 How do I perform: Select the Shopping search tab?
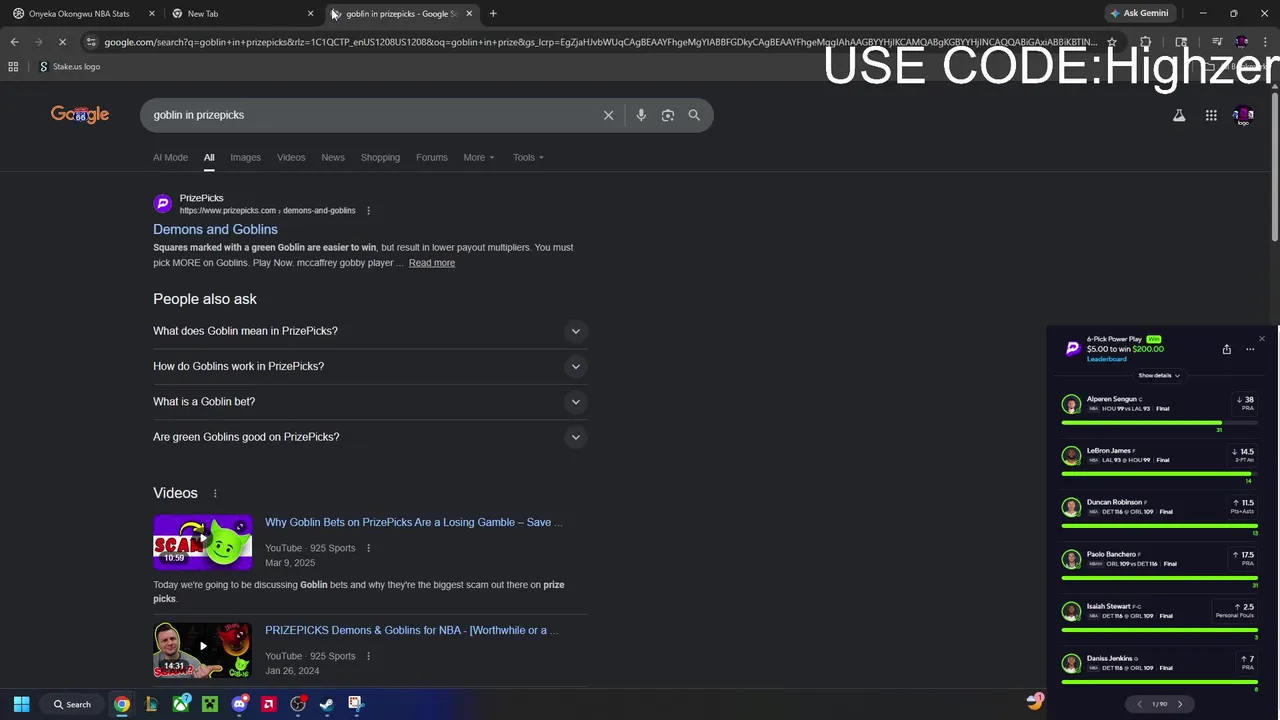[x=380, y=157]
